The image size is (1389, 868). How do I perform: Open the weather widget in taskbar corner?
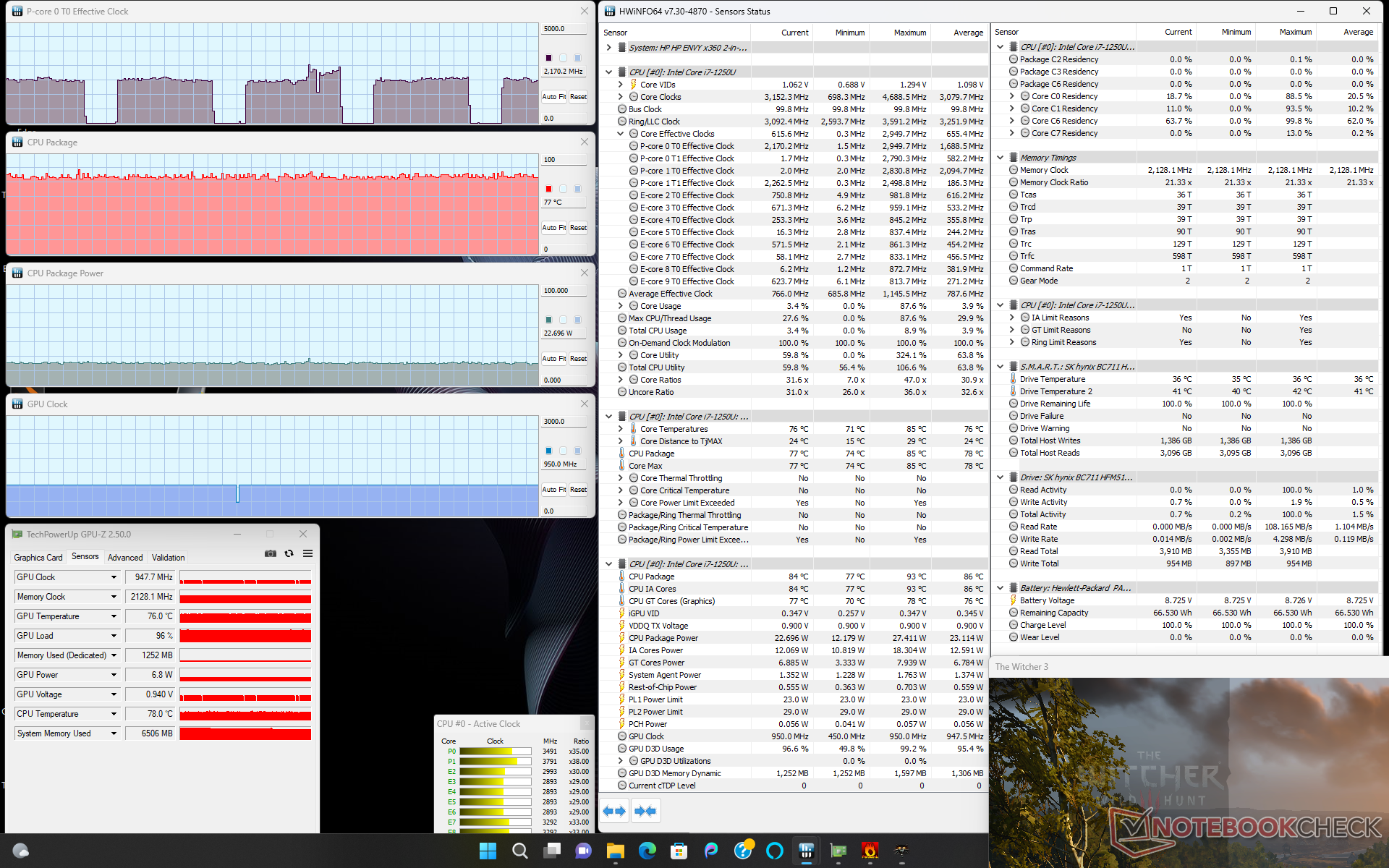pos(21,851)
